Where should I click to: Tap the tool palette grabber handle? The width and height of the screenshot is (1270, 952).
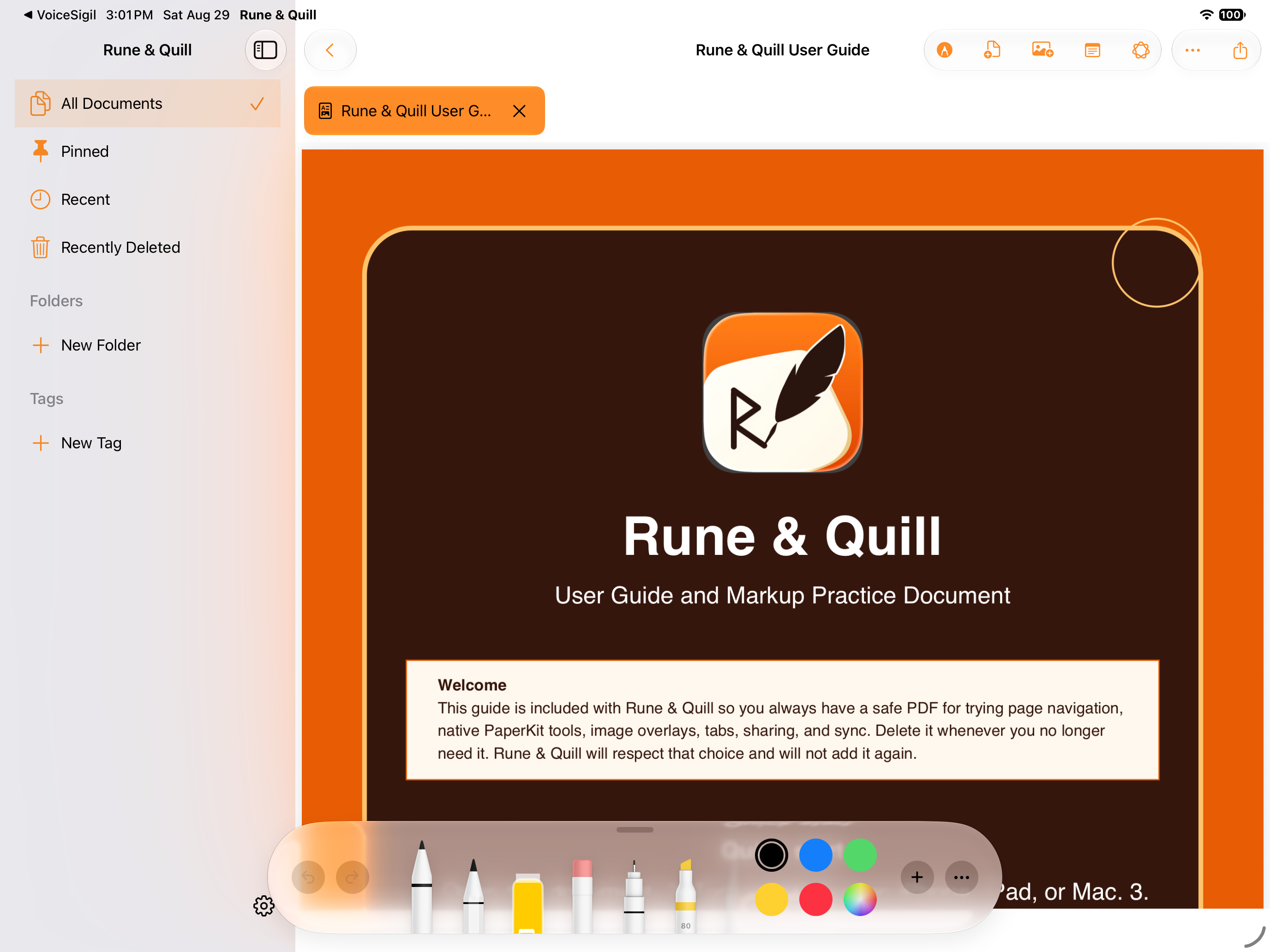tap(635, 830)
